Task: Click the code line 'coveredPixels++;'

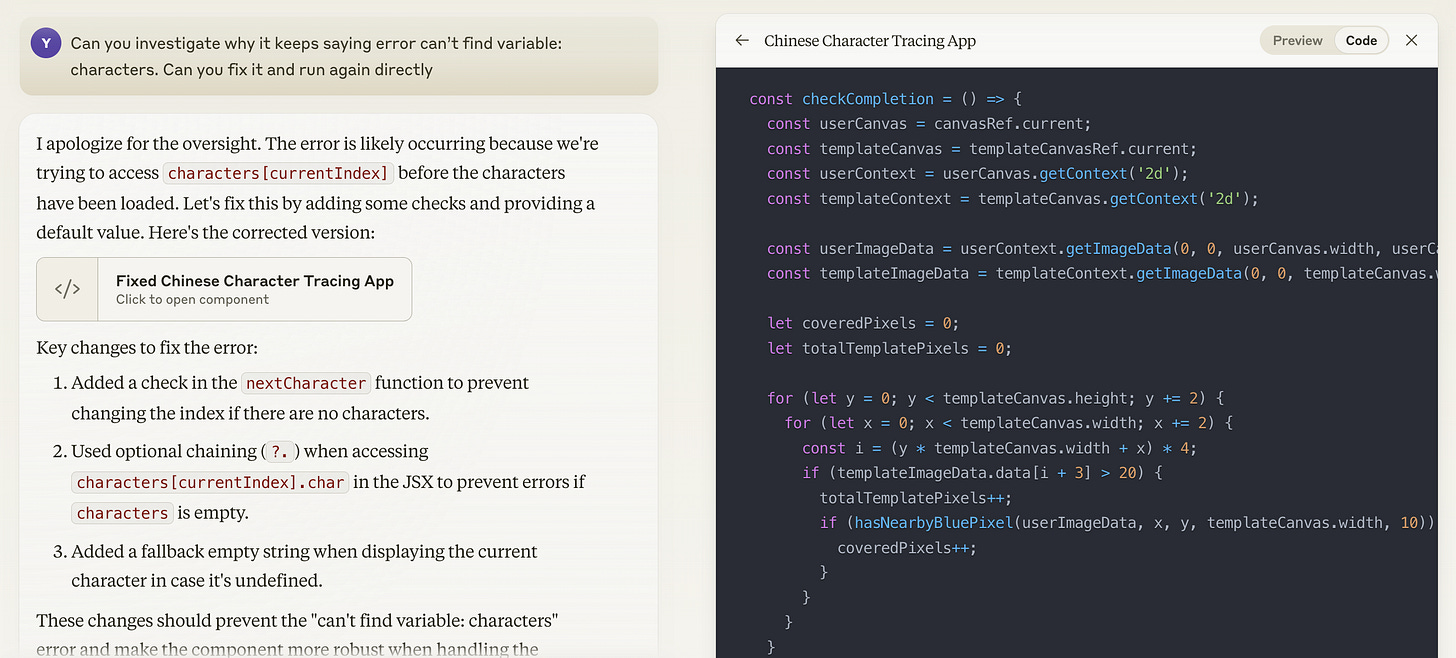Action: click(x=906, y=548)
